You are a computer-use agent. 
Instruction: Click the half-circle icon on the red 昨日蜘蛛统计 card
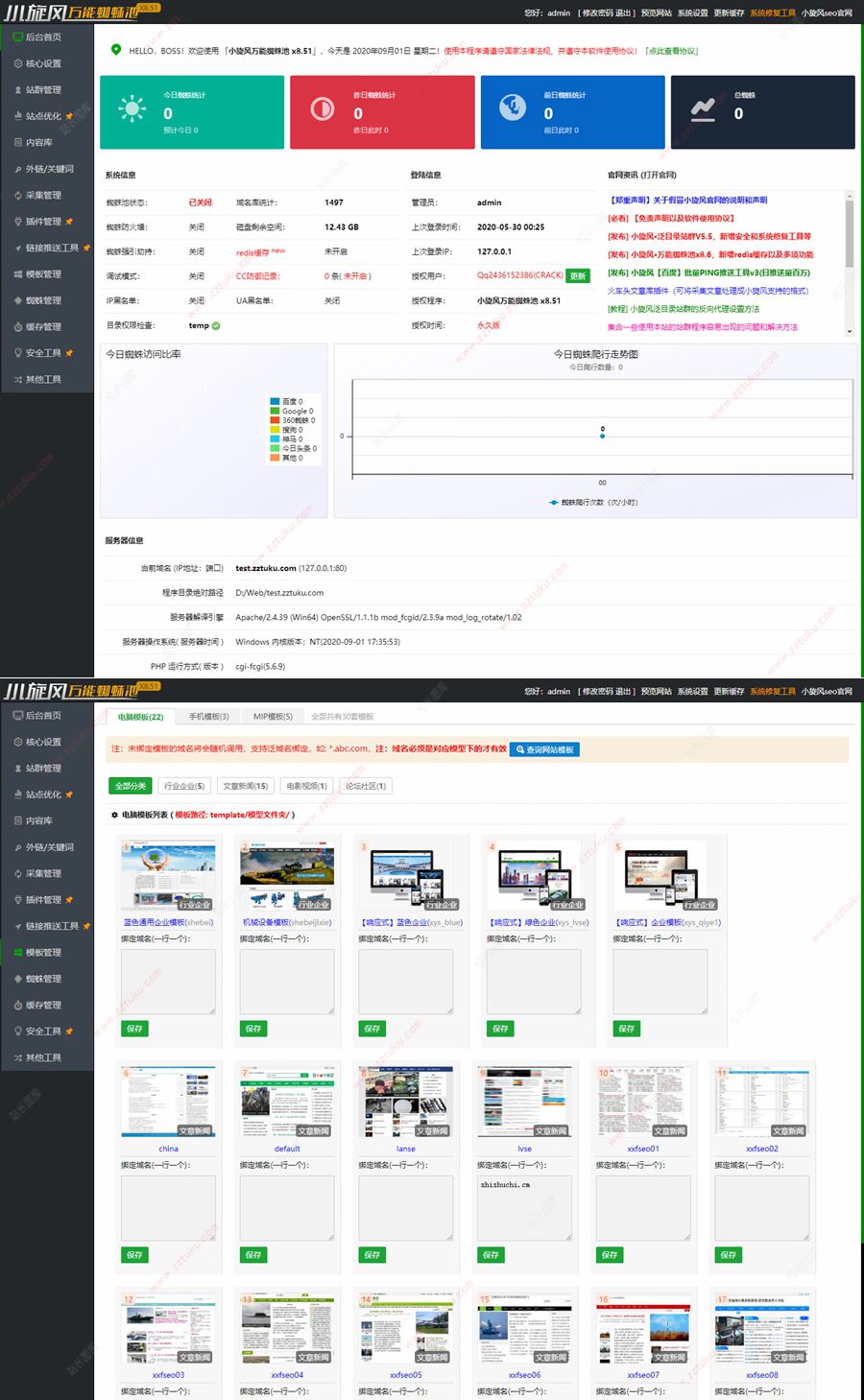tap(323, 109)
